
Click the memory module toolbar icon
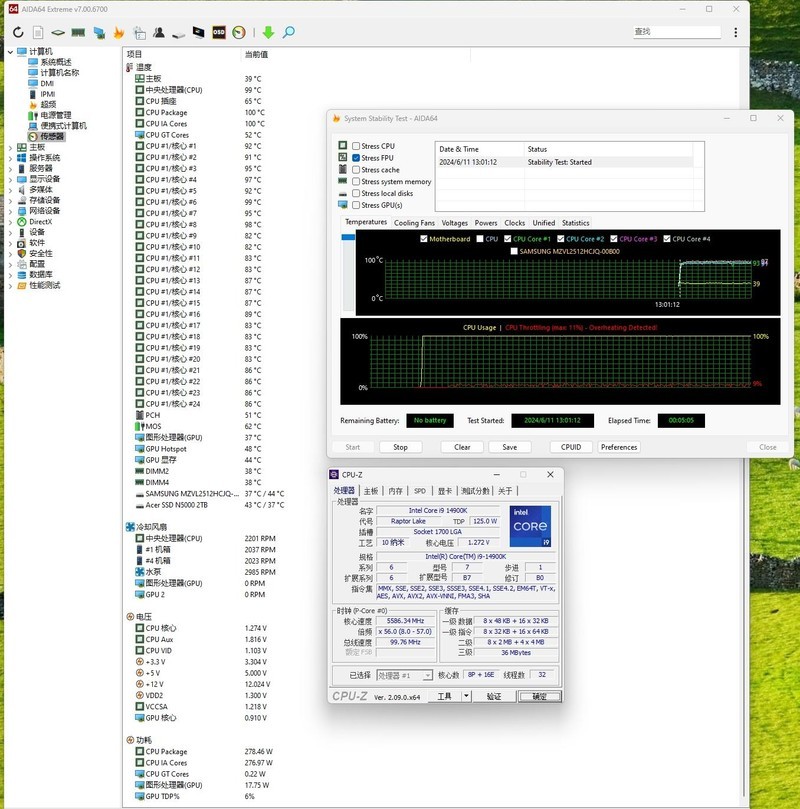pyautogui.click(x=77, y=33)
